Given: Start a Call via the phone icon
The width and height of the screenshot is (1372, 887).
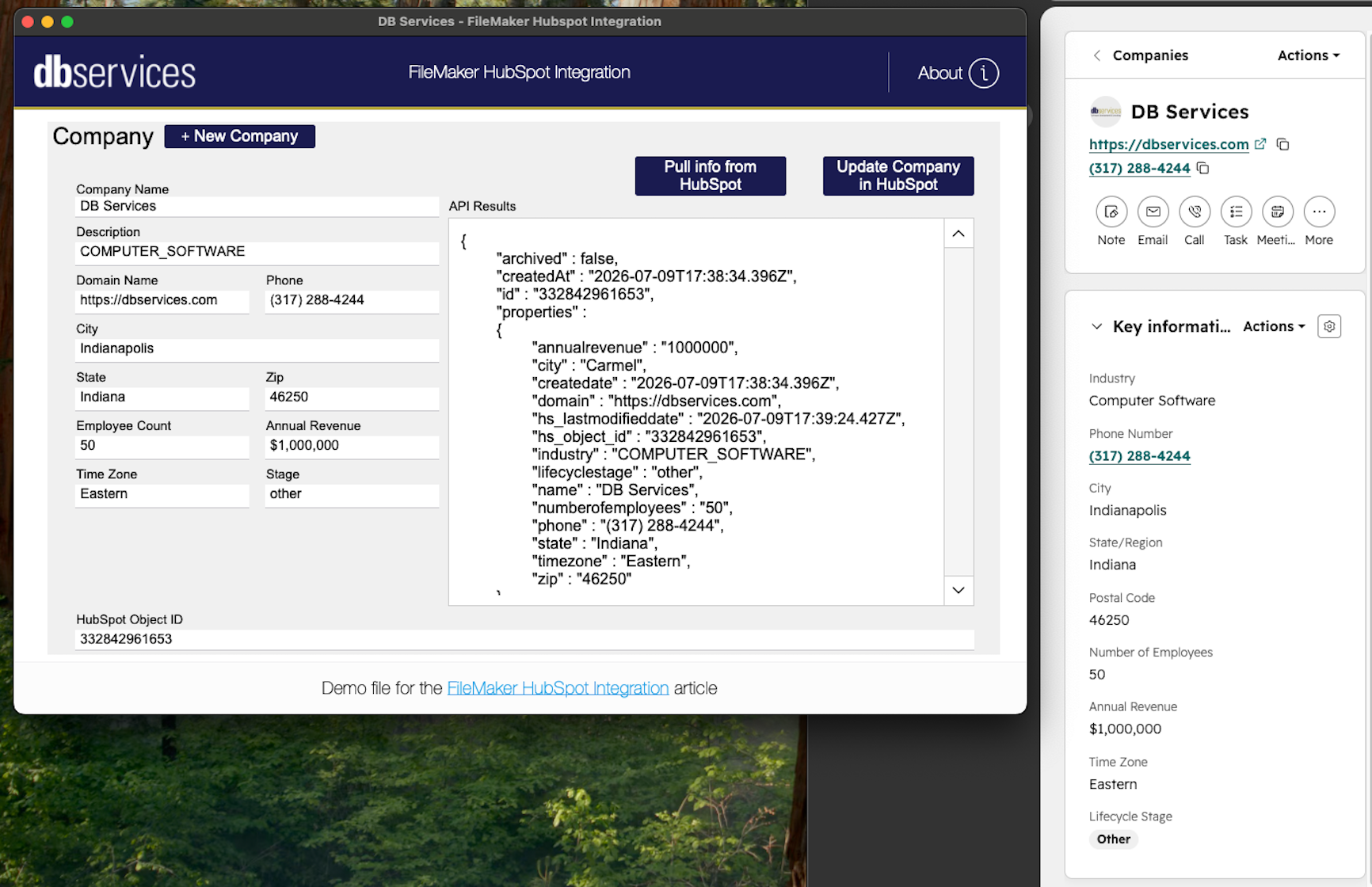Looking at the screenshot, I should point(1195,211).
